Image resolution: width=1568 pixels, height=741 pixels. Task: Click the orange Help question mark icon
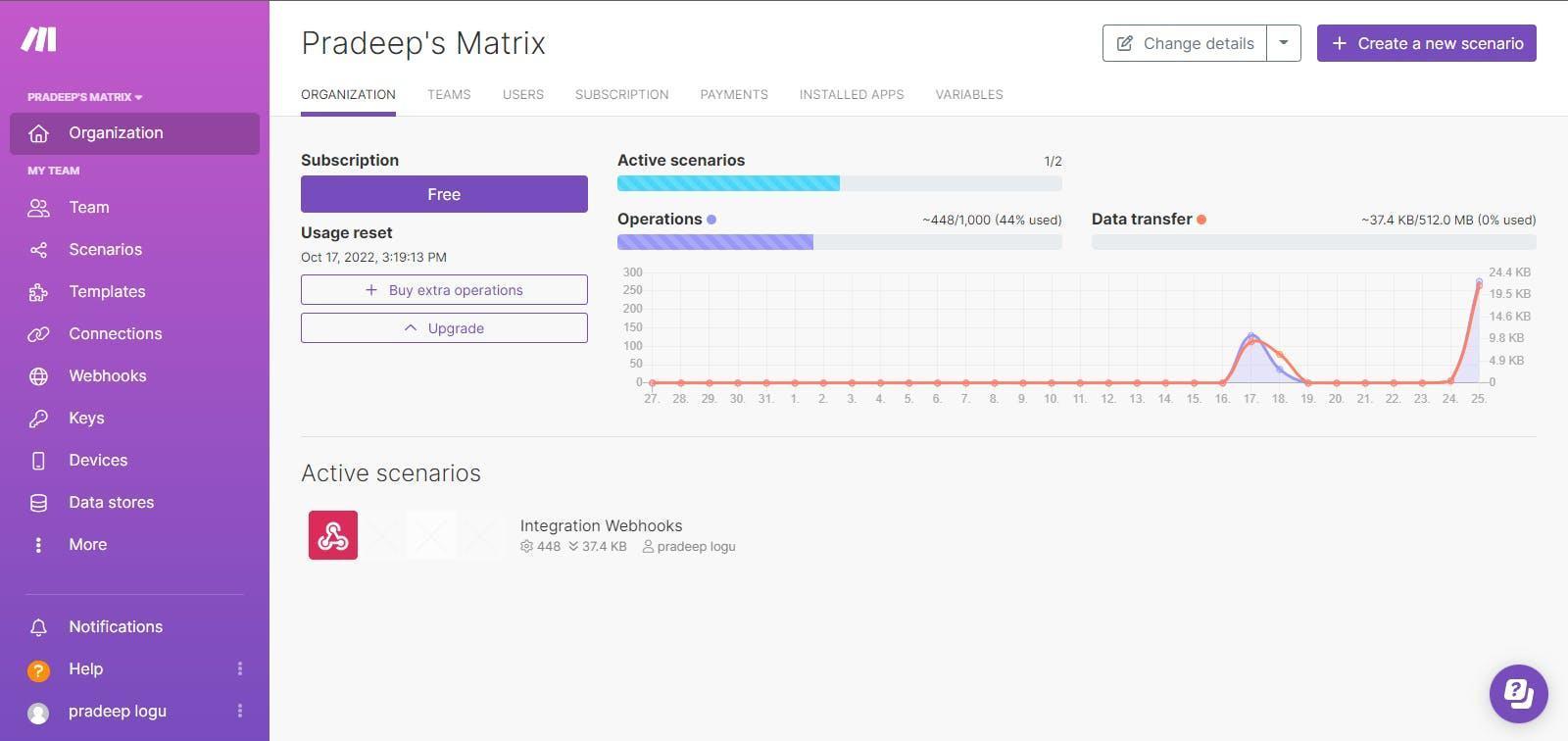point(38,670)
